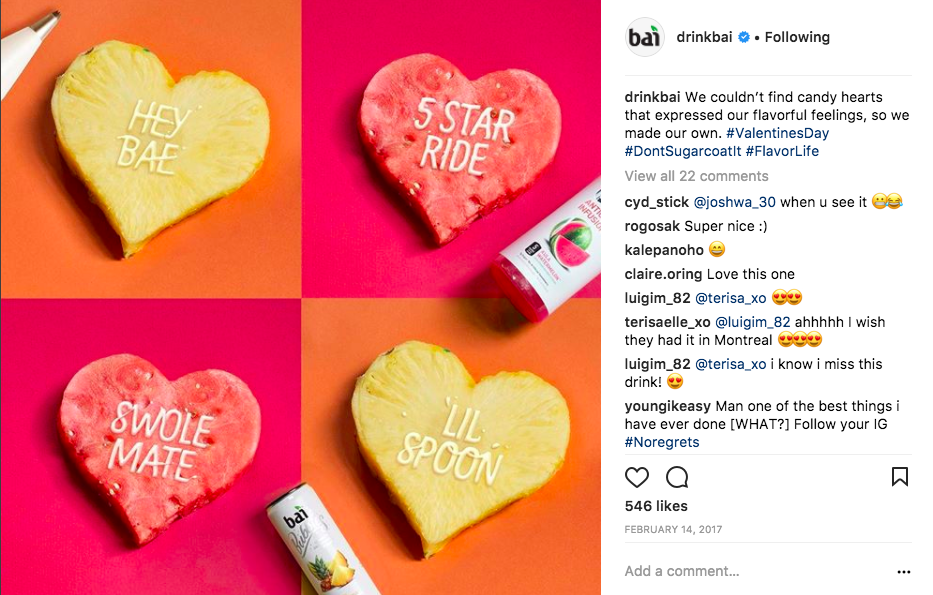Click the heart like icon
933x595 pixels.
tap(637, 477)
